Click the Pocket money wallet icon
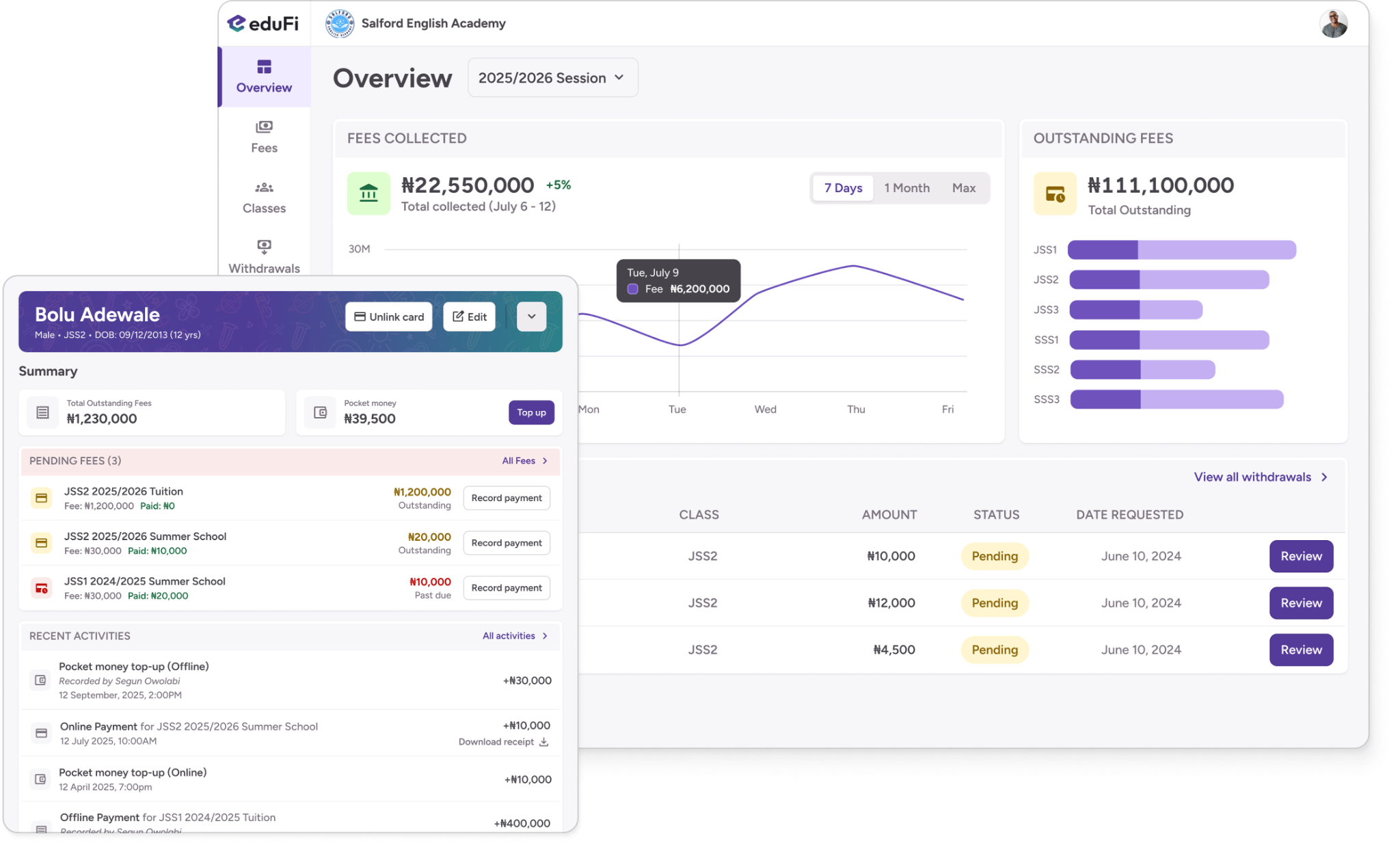Viewport: 1400px width, 843px height. pos(320,412)
